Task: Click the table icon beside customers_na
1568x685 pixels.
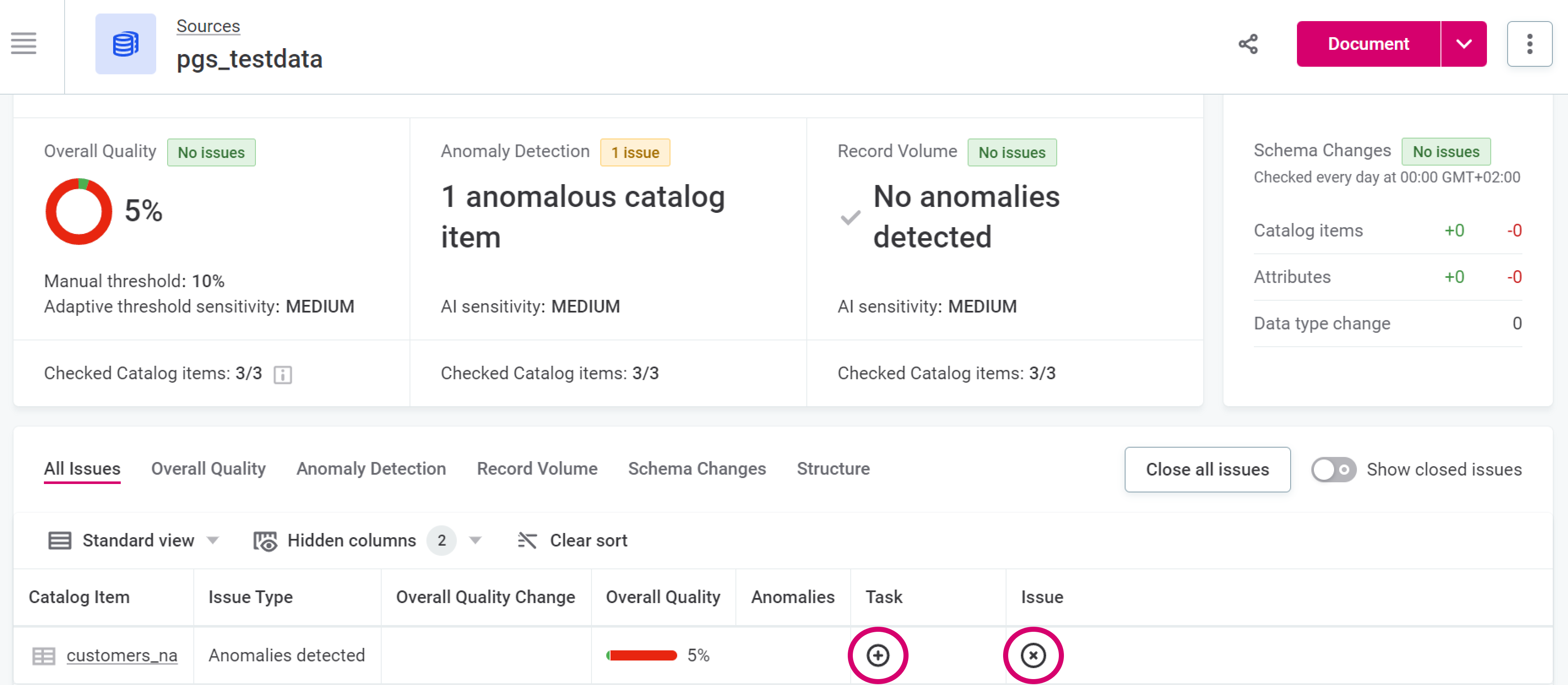Action: pyautogui.click(x=43, y=656)
